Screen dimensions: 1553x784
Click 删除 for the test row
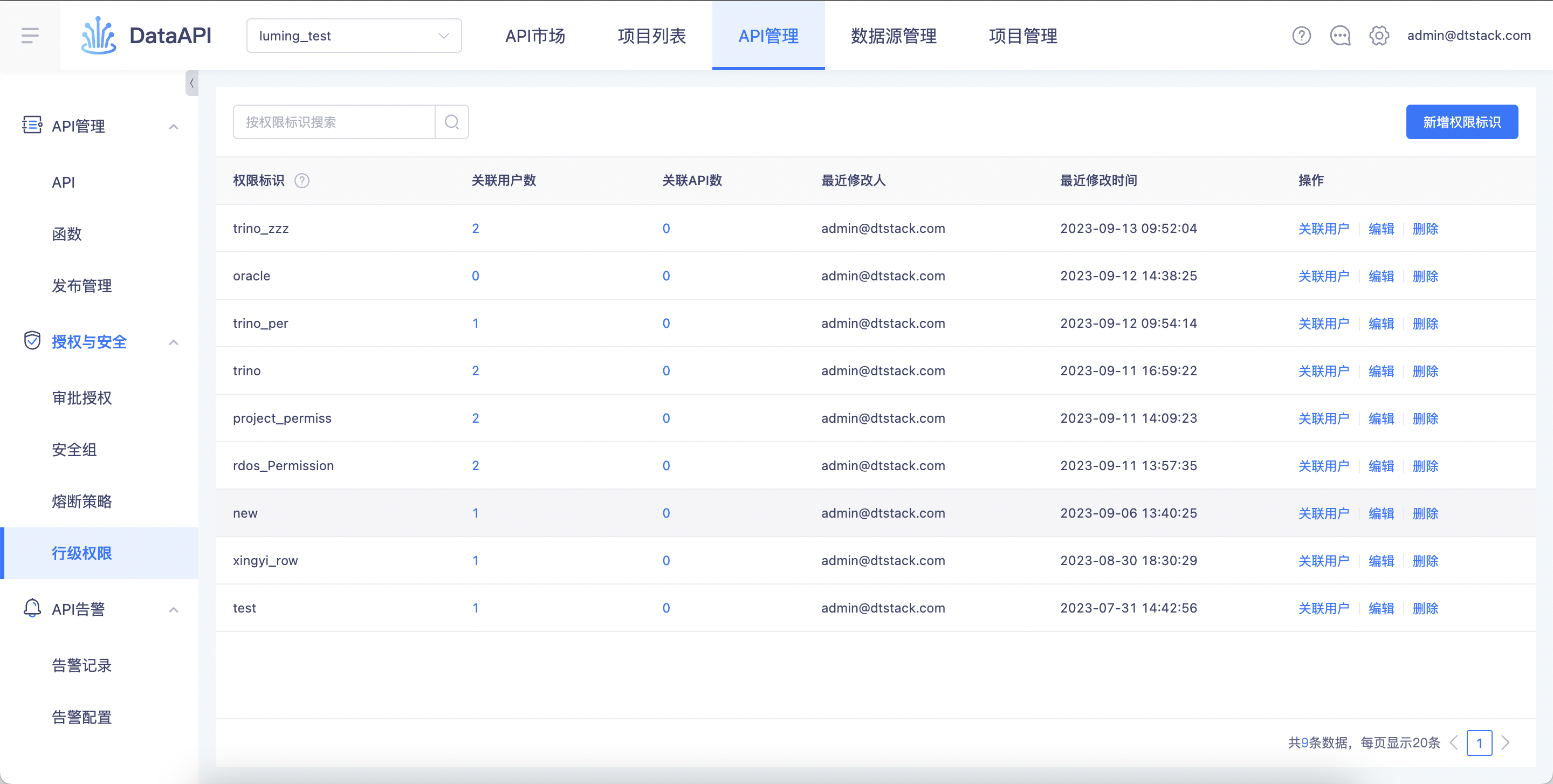coord(1425,608)
